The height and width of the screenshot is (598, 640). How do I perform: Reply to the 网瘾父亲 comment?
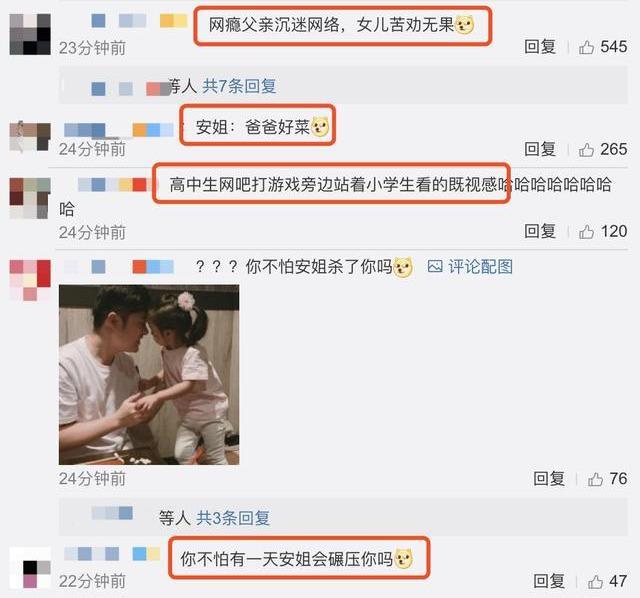pos(540,47)
